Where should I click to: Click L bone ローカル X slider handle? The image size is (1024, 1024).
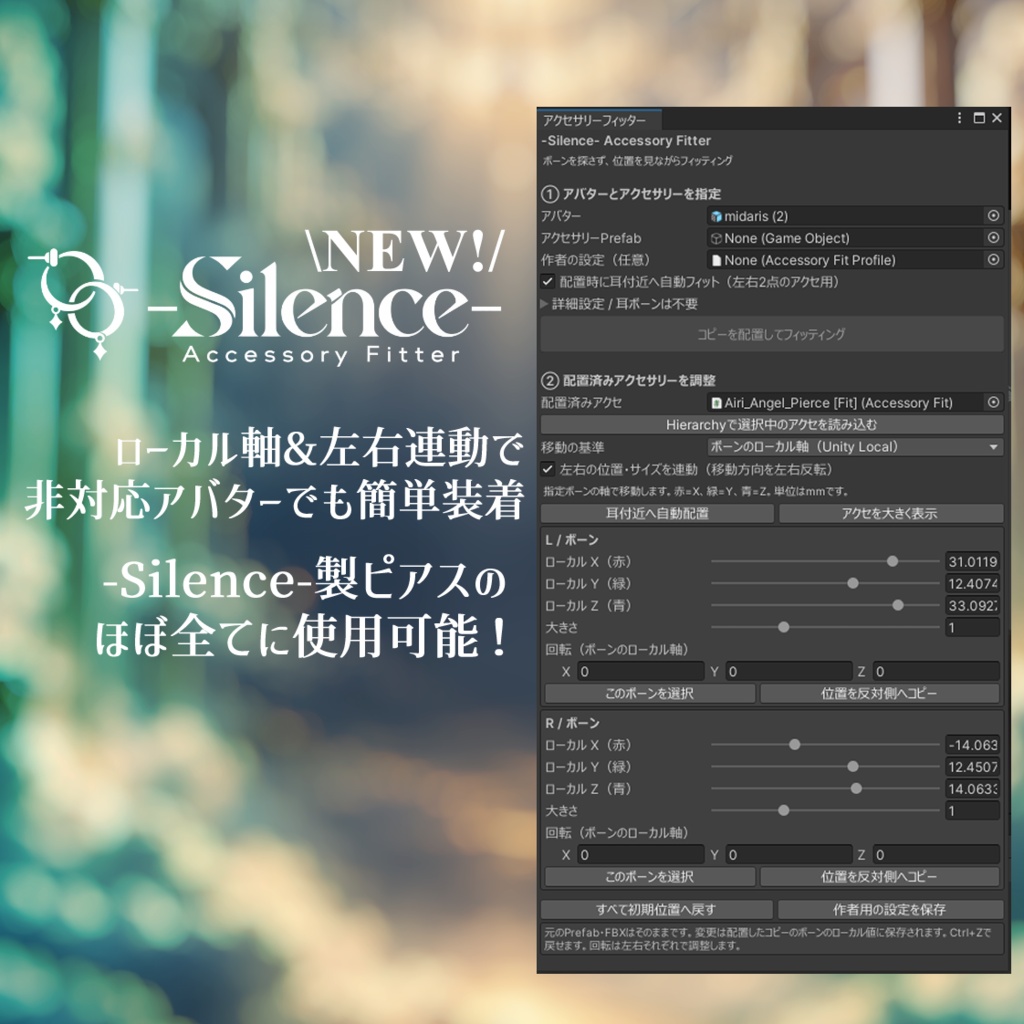(892, 561)
